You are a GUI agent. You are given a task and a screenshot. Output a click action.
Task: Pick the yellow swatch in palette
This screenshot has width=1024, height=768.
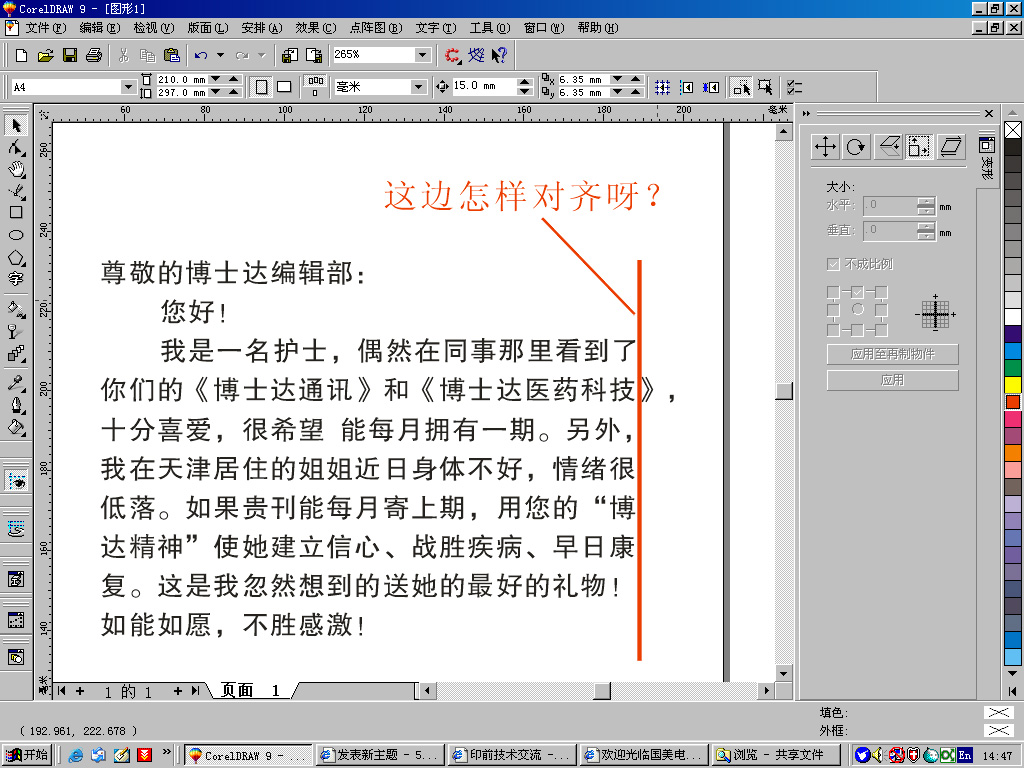[x=1013, y=385]
